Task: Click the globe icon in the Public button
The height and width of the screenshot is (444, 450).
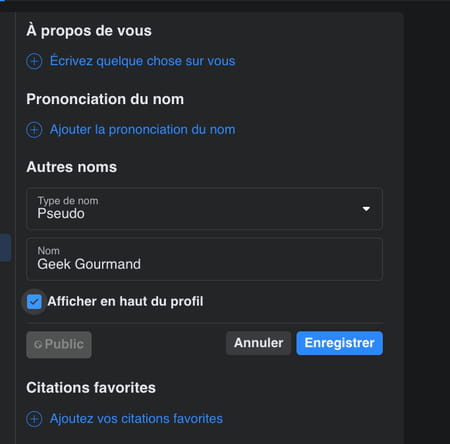Action: click(x=38, y=345)
